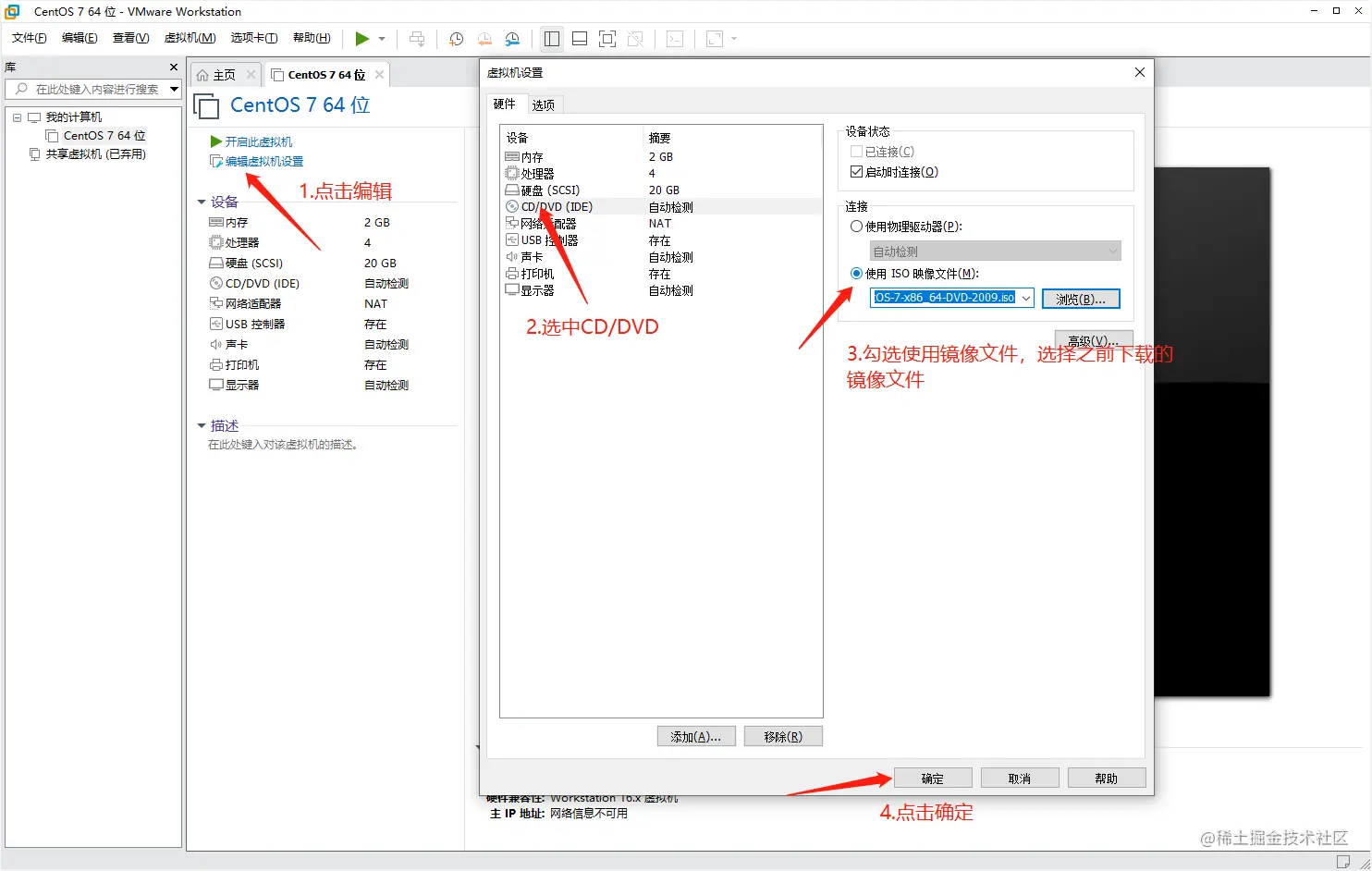The image size is (1372, 871).
Task: Select the 硬盘 (SCSI) icon in settings dialog
Action: (x=512, y=190)
